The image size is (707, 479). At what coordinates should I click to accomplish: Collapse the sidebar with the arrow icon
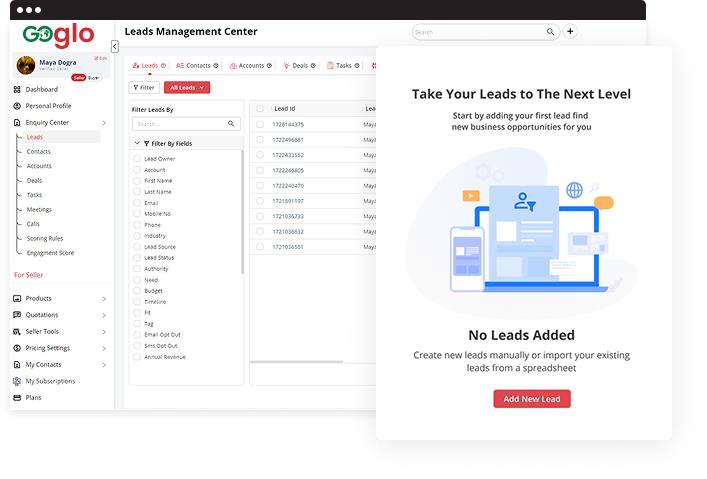(x=114, y=46)
